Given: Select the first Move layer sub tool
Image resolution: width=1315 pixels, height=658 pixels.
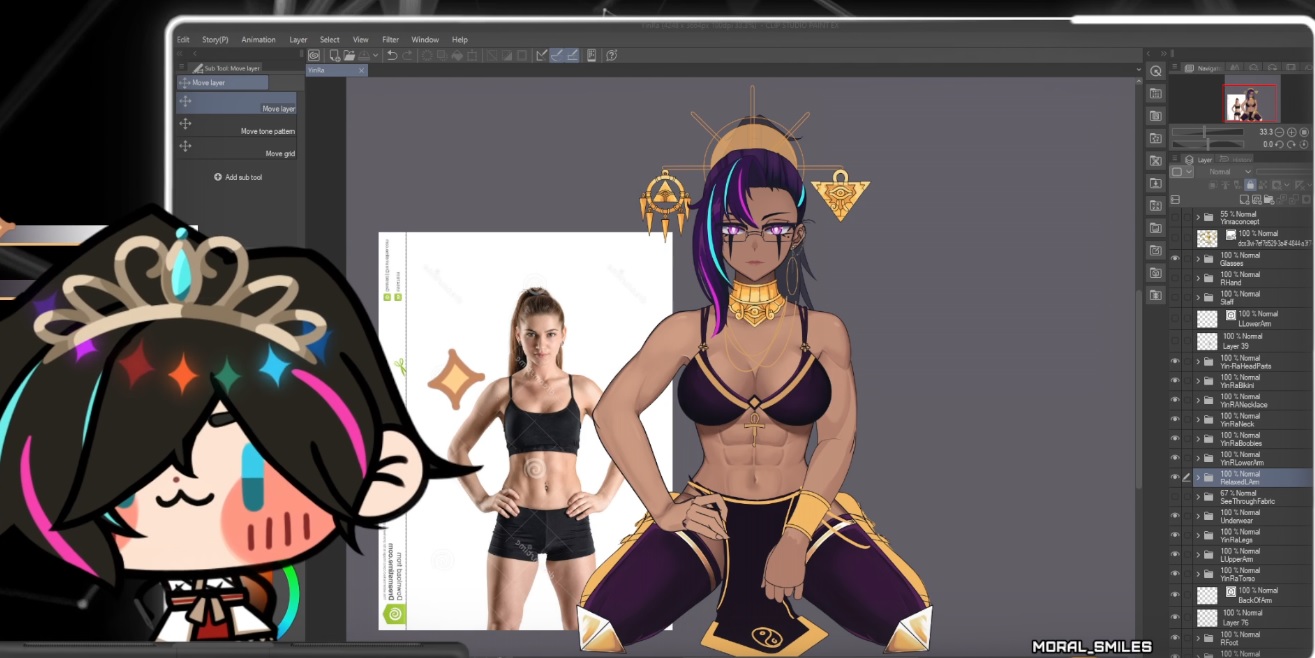Looking at the screenshot, I should pyautogui.click(x=236, y=103).
